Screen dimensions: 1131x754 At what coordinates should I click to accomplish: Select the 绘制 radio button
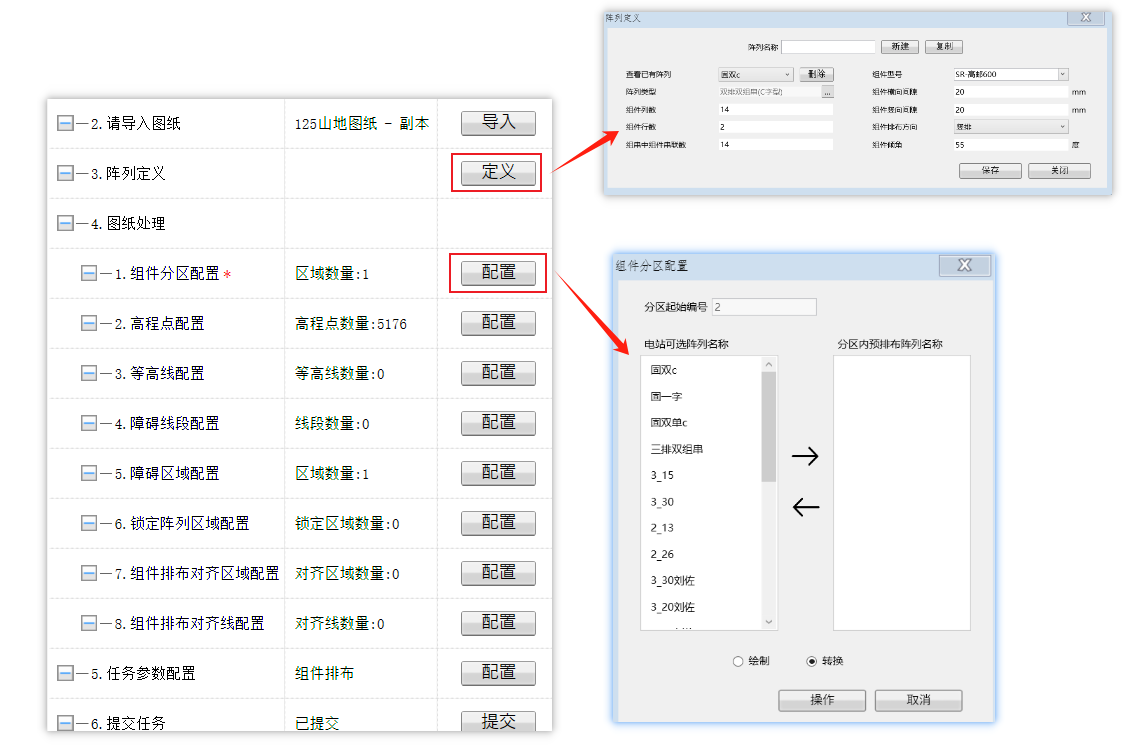(738, 661)
